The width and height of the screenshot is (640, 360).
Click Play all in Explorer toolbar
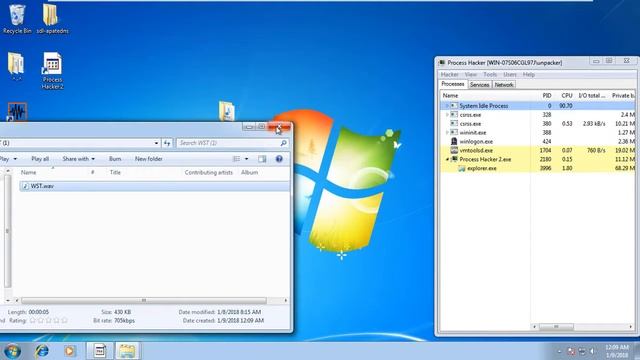pos(40,159)
